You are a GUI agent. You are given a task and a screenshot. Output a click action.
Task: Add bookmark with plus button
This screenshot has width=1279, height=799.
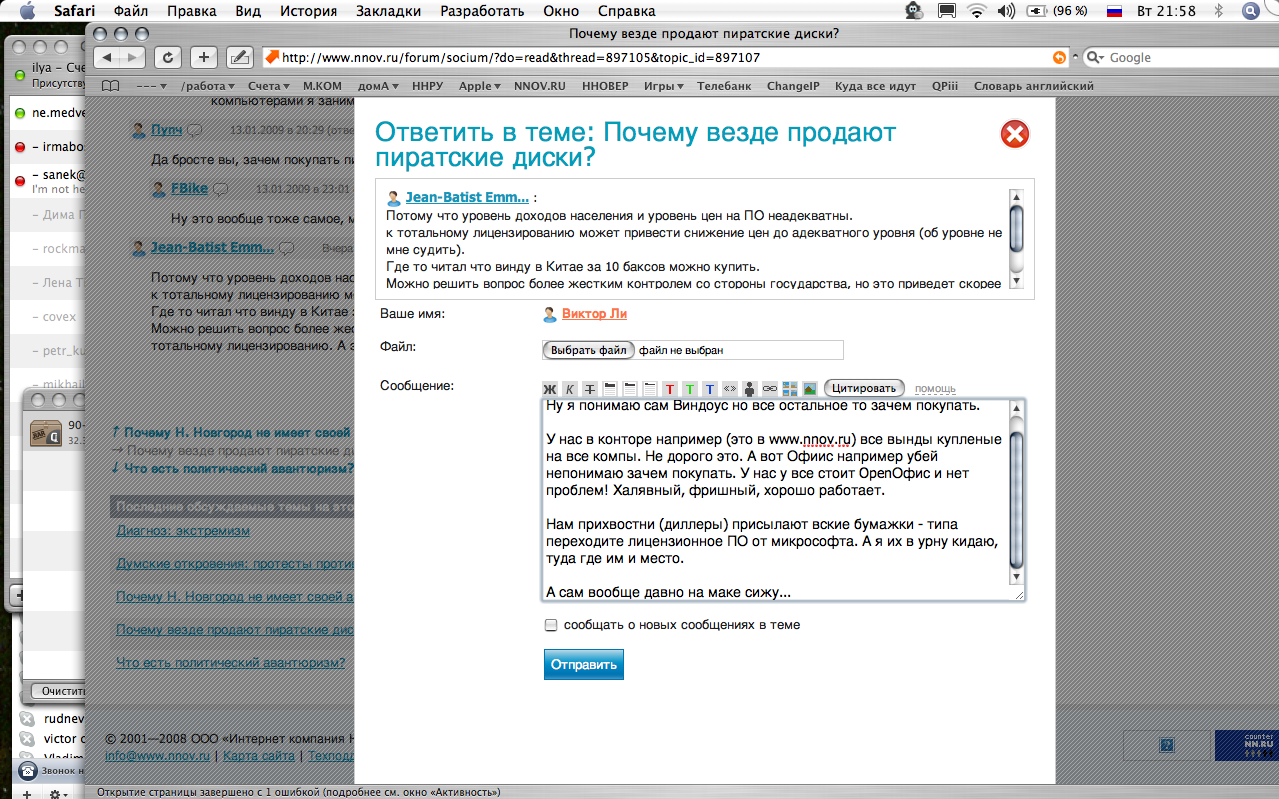click(203, 57)
